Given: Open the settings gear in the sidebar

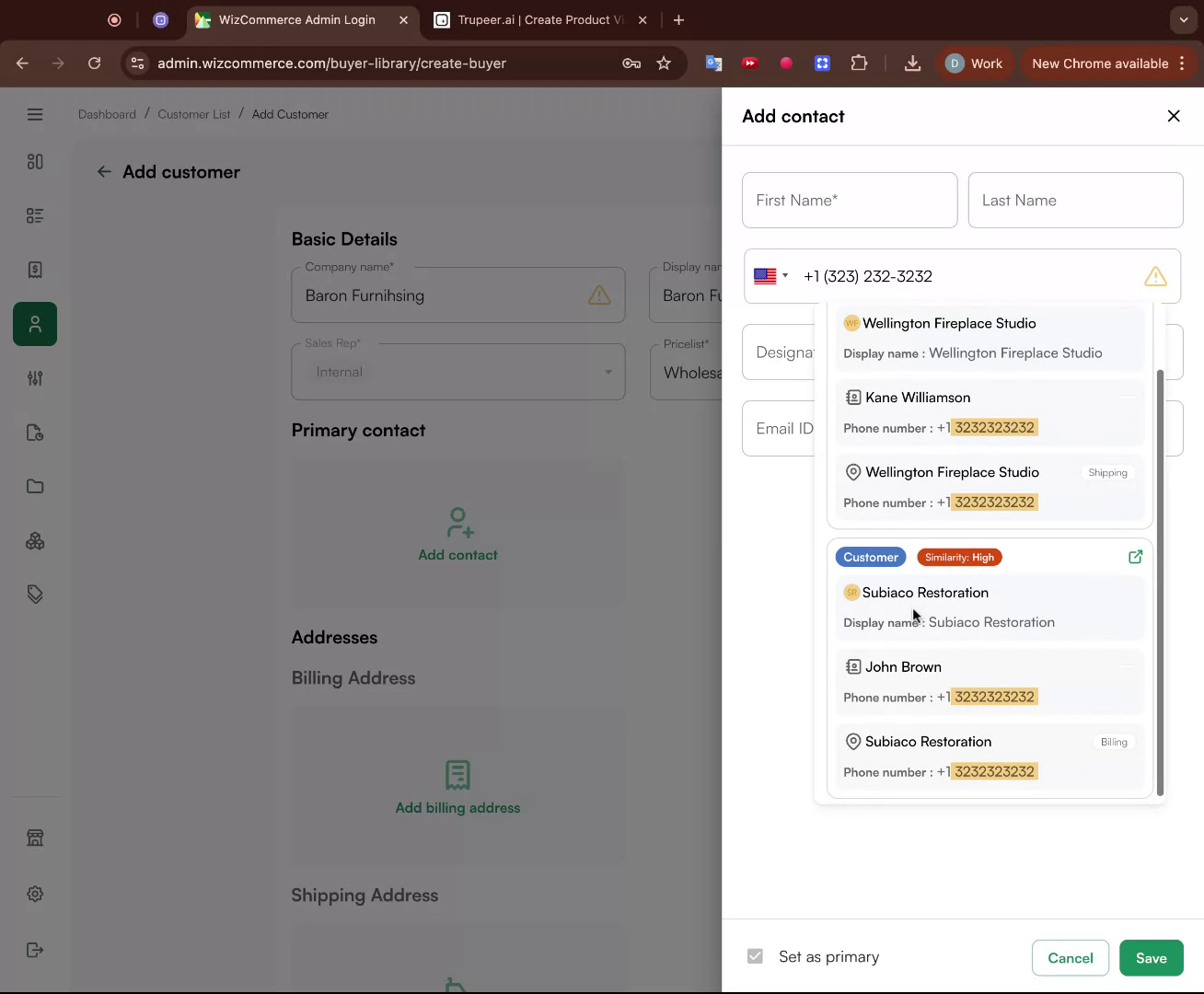Looking at the screenshot, I should (35, 894).
